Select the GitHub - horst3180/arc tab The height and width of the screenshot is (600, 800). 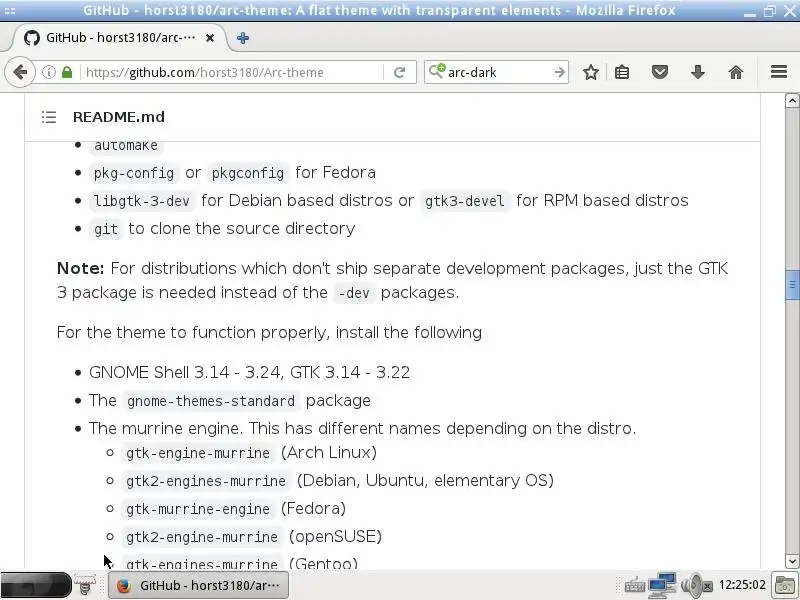[x=120, y=38]
